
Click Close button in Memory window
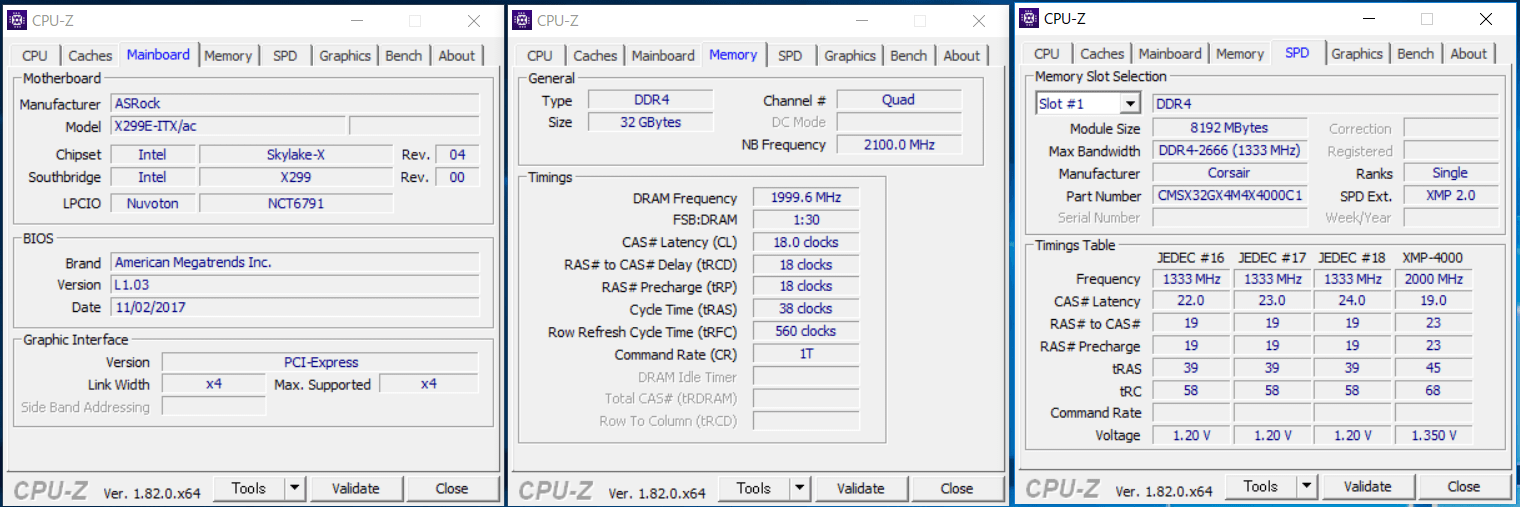coord(957,488)
